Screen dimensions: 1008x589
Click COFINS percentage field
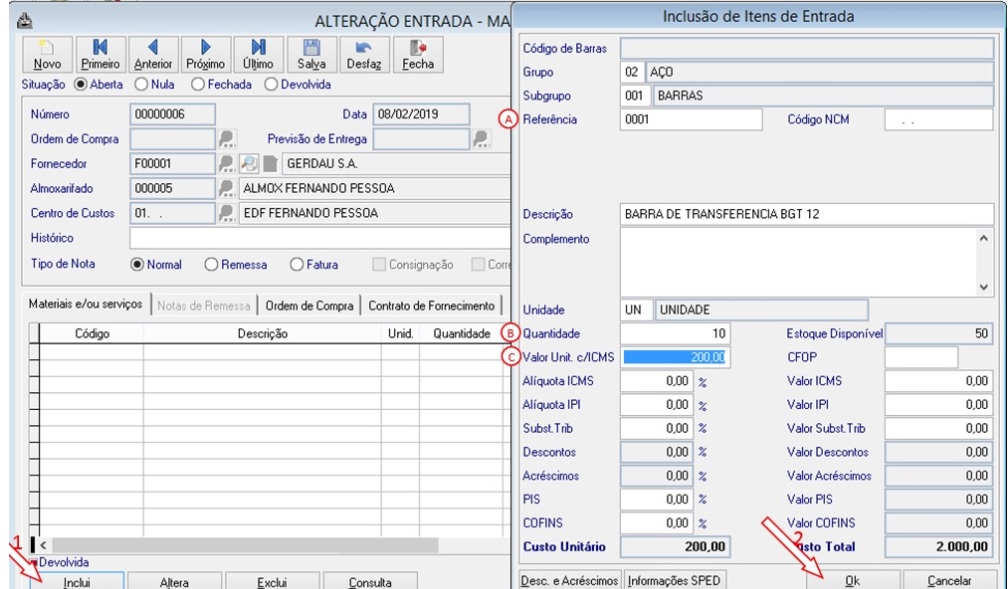click(656, 523)
